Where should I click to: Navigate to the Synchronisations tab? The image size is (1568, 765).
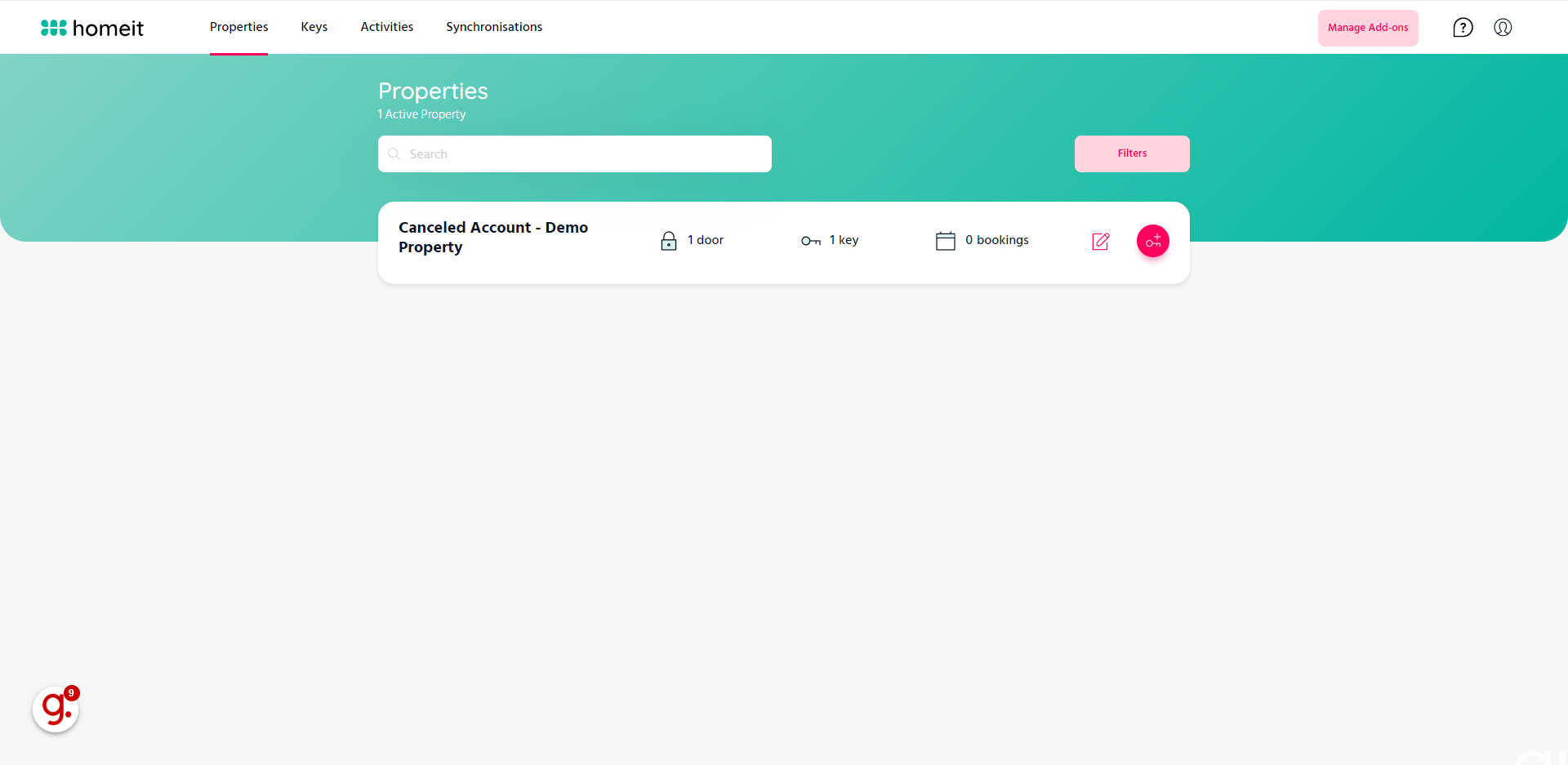pos(493,27)
